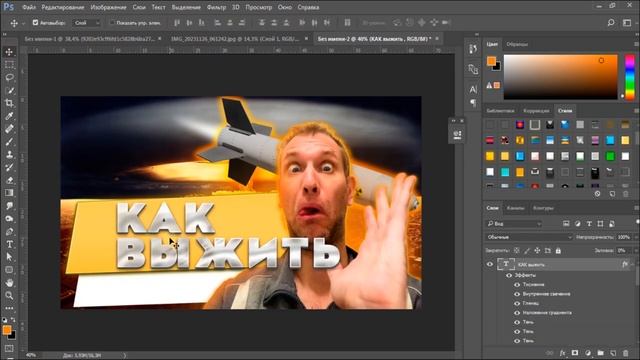
Task: Click the Непрозрачность 100% field
Action: click(624, 237)
